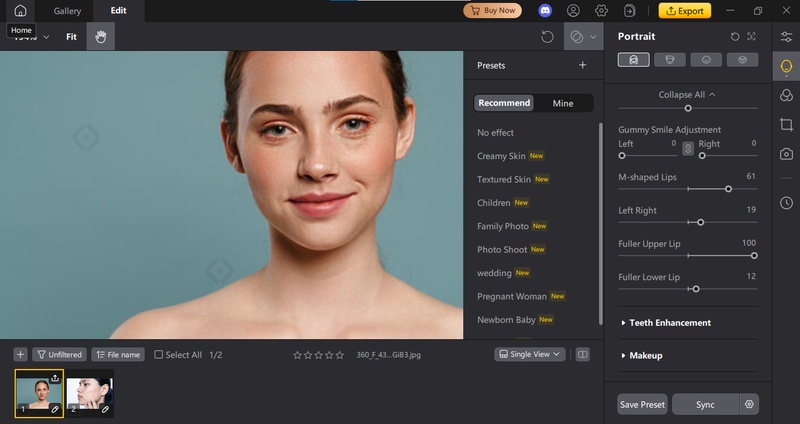Switch to the Gallery tab

(x=67, y=11)
